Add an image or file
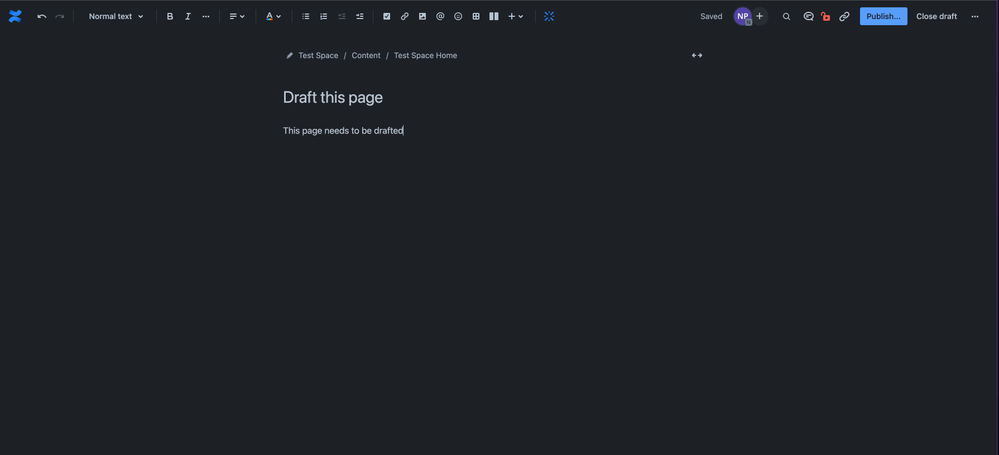The height and width of the screenshot is (455, 999). tap(422, 17)
